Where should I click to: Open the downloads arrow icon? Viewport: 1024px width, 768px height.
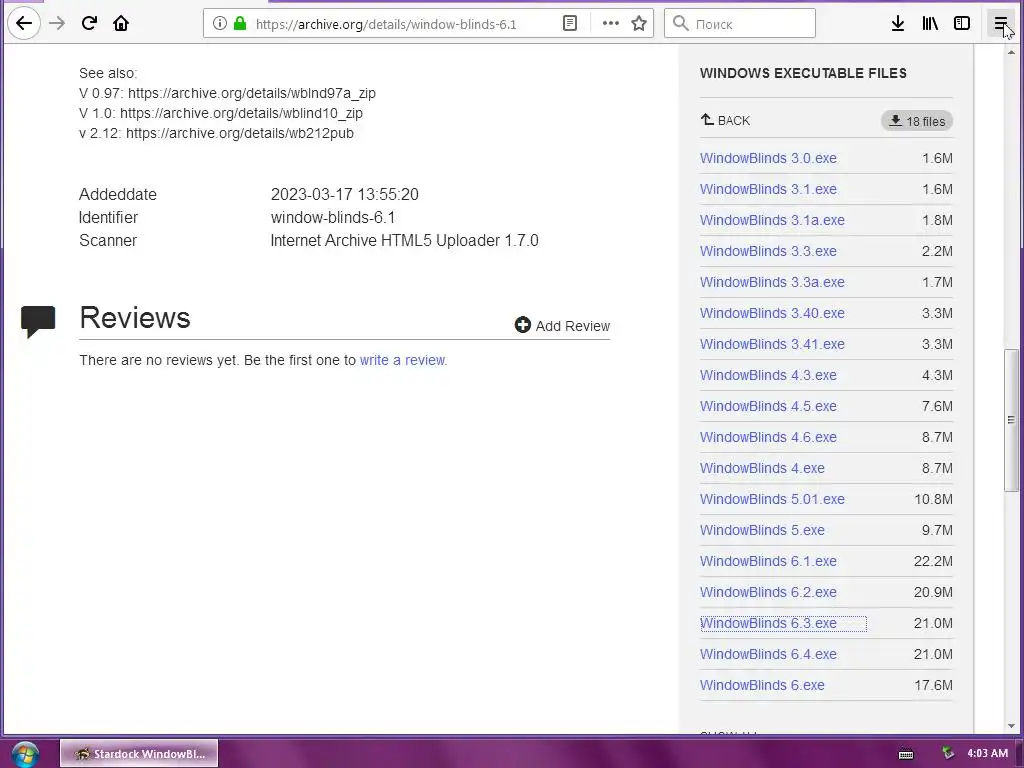898,24
